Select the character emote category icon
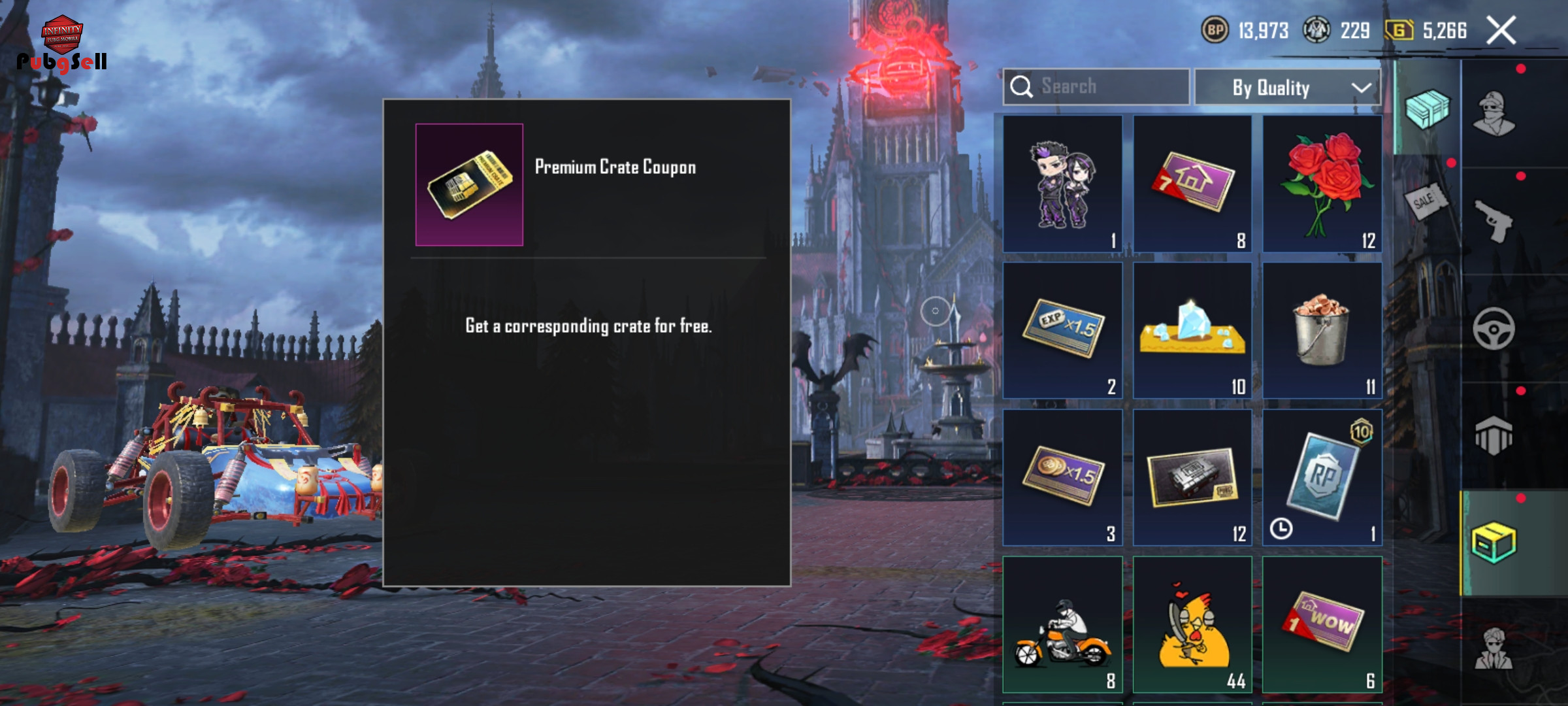The height and width of the screenshot is (706, 1568). (1494, 648)
